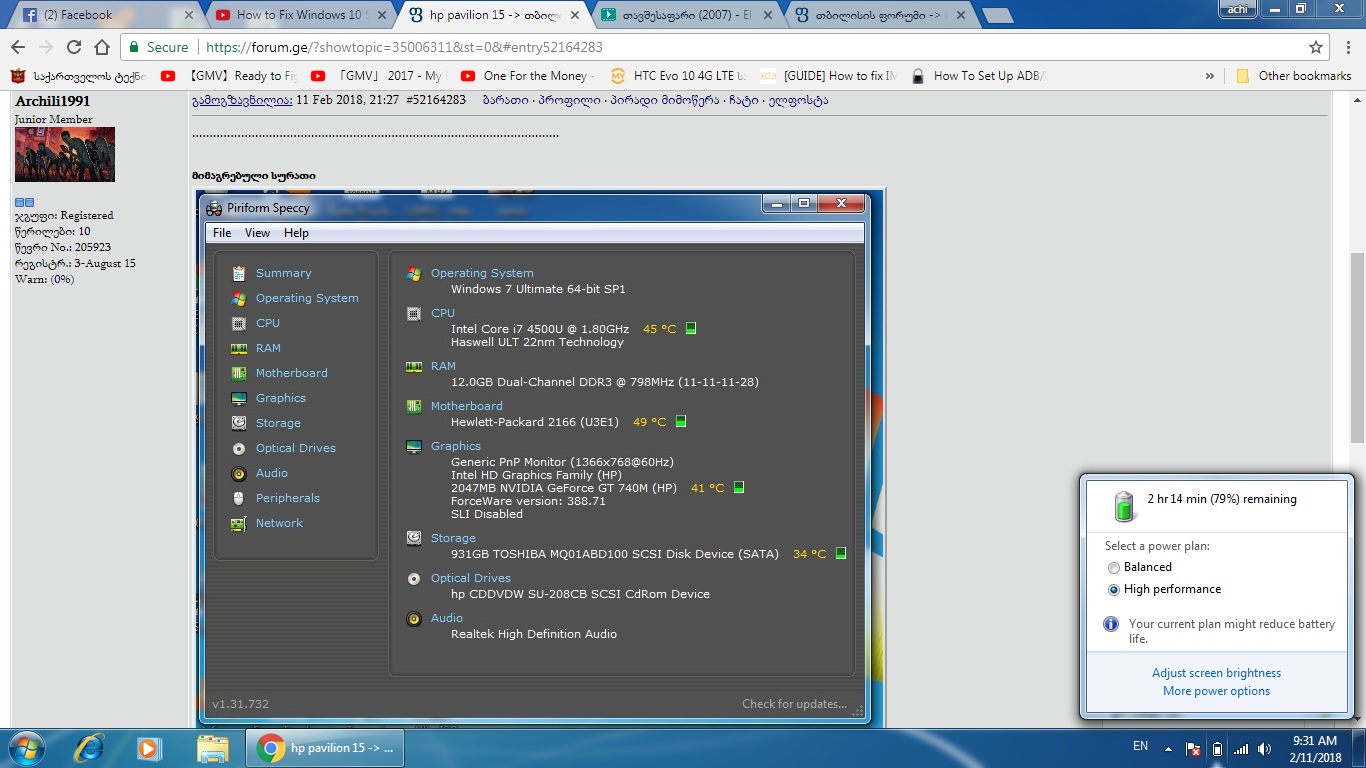The height and width of the screenshot is (768, 1366).
Task: Click the page's vertical scrollbar
Action: tap(1357, 345)
